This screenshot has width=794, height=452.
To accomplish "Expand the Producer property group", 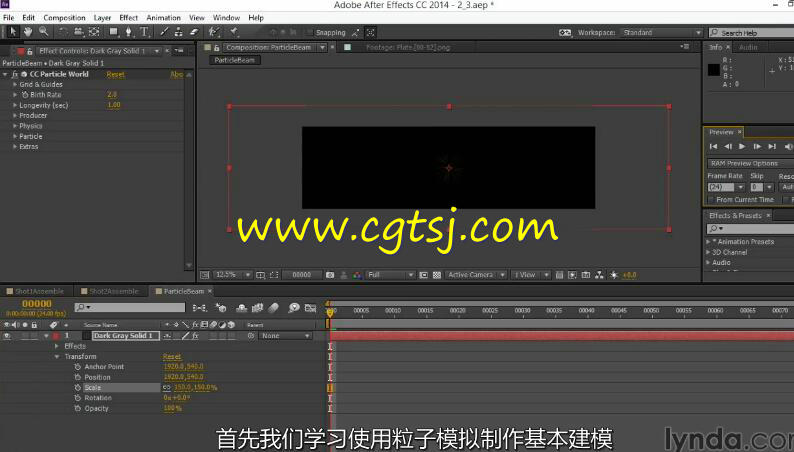I will 15,115.
